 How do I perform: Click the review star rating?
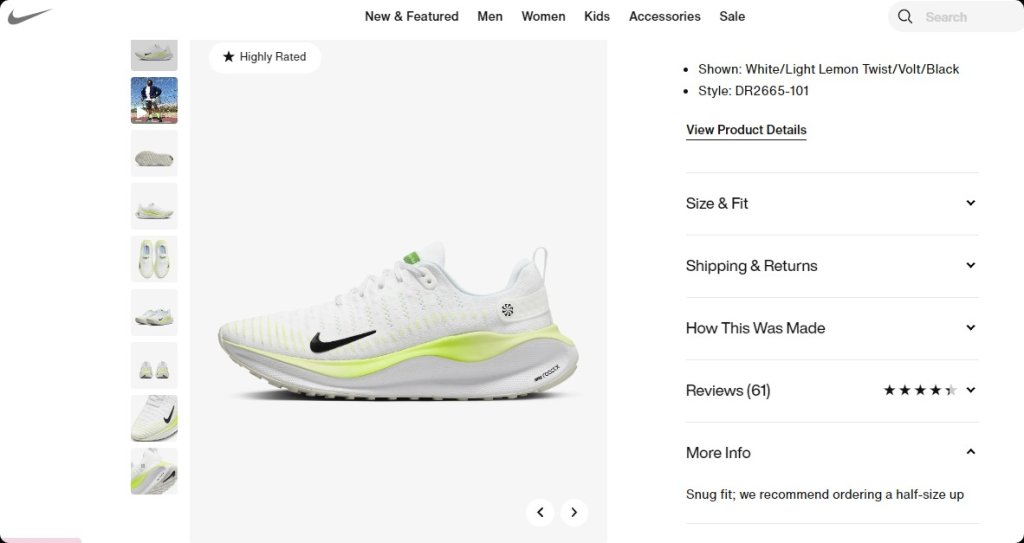pos(920,391)
